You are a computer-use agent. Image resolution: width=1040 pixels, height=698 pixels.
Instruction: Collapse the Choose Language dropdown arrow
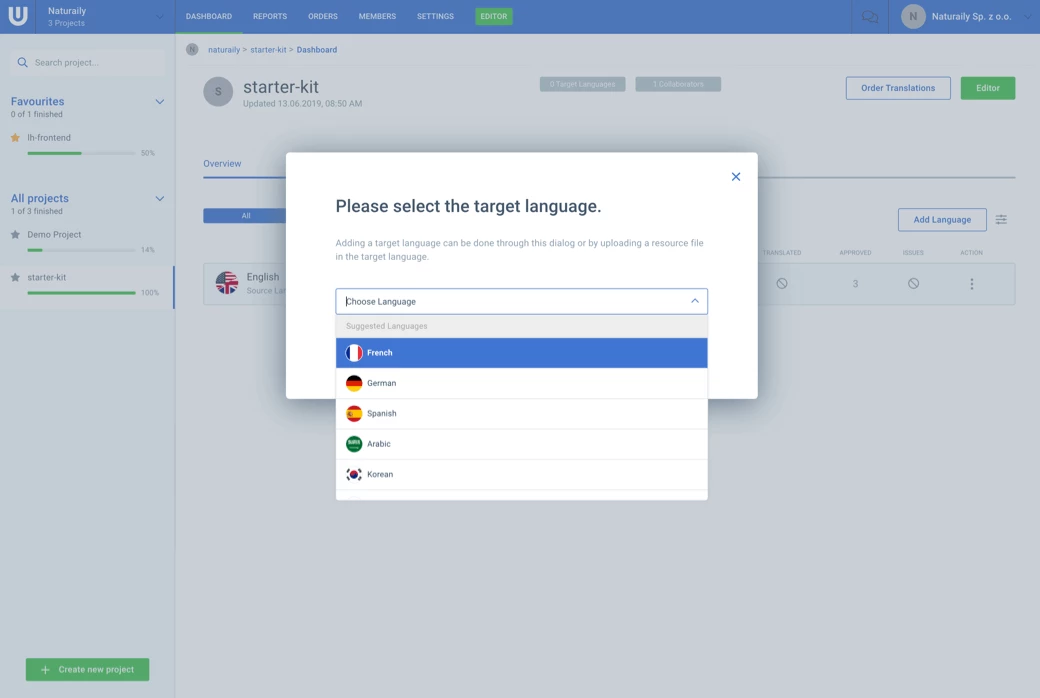[694, 301]
